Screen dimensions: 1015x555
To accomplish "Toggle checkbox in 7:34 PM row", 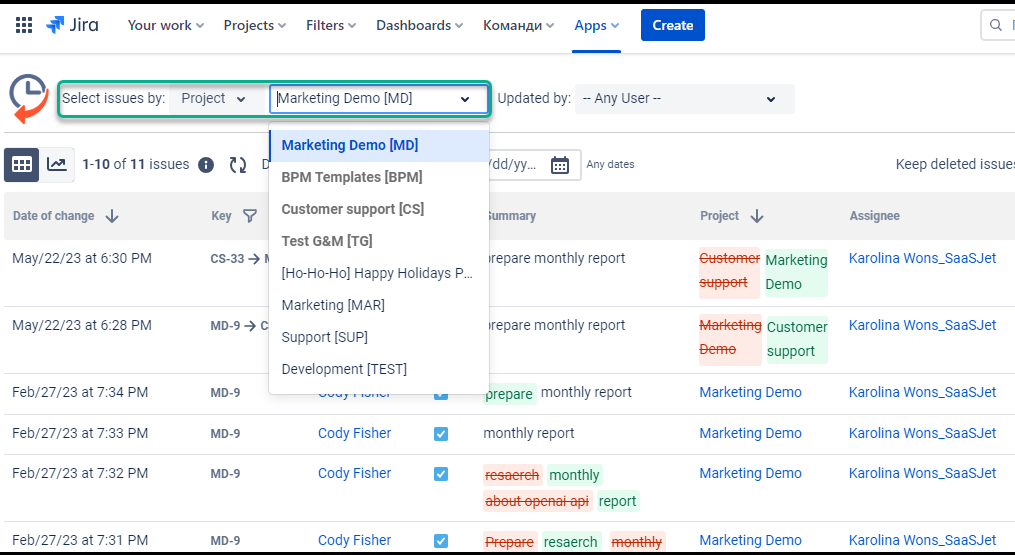I will click(441, 393).
